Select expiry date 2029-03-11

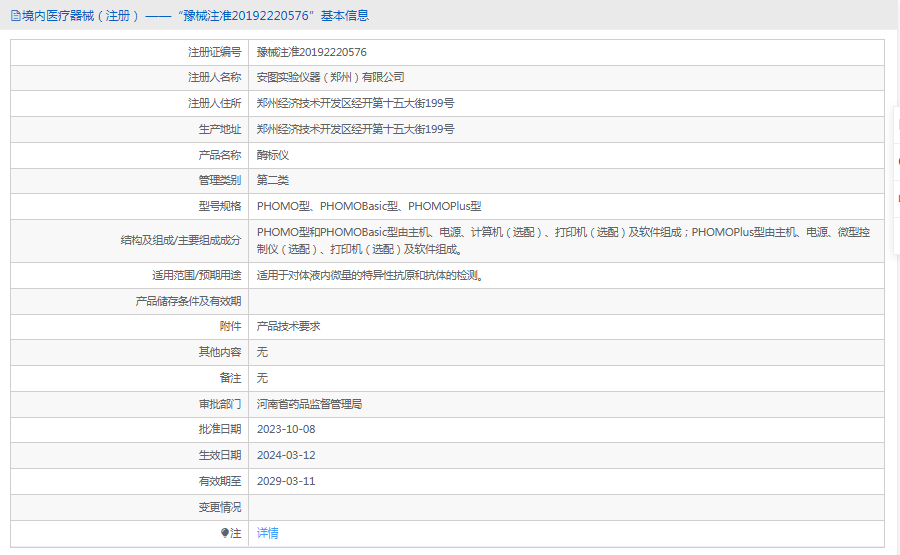[286, 481]
